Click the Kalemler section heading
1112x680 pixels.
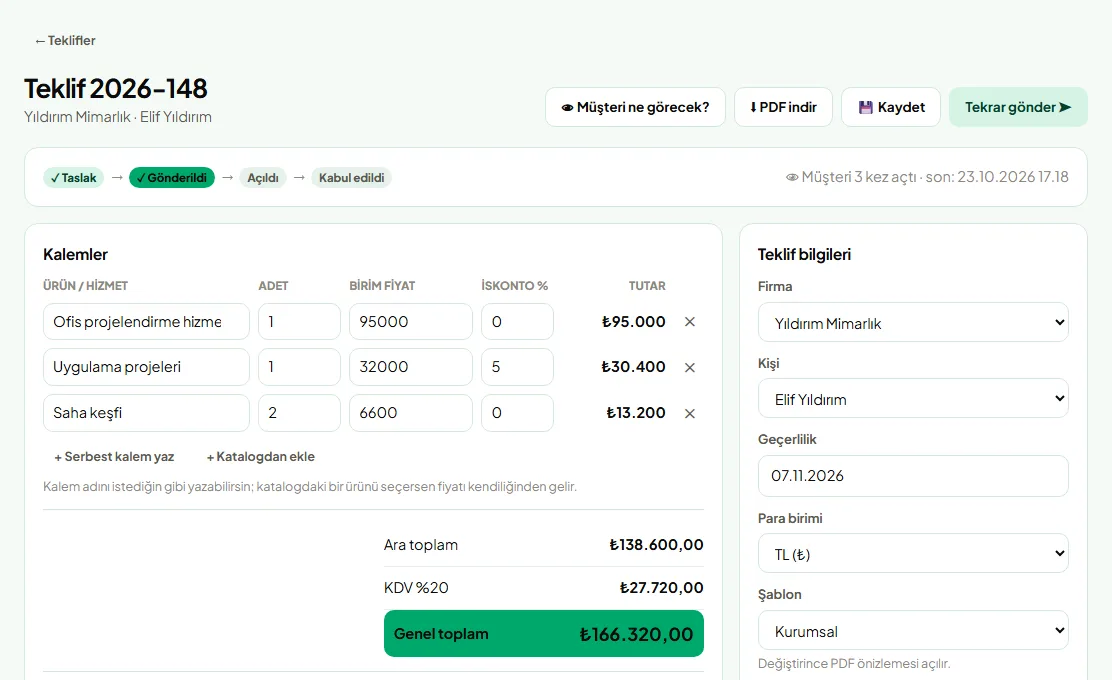[75, 255]
